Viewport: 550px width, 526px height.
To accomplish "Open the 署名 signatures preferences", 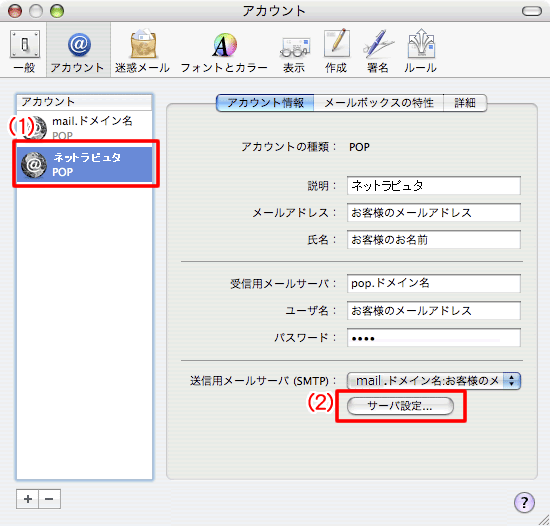I will point(378,51).
